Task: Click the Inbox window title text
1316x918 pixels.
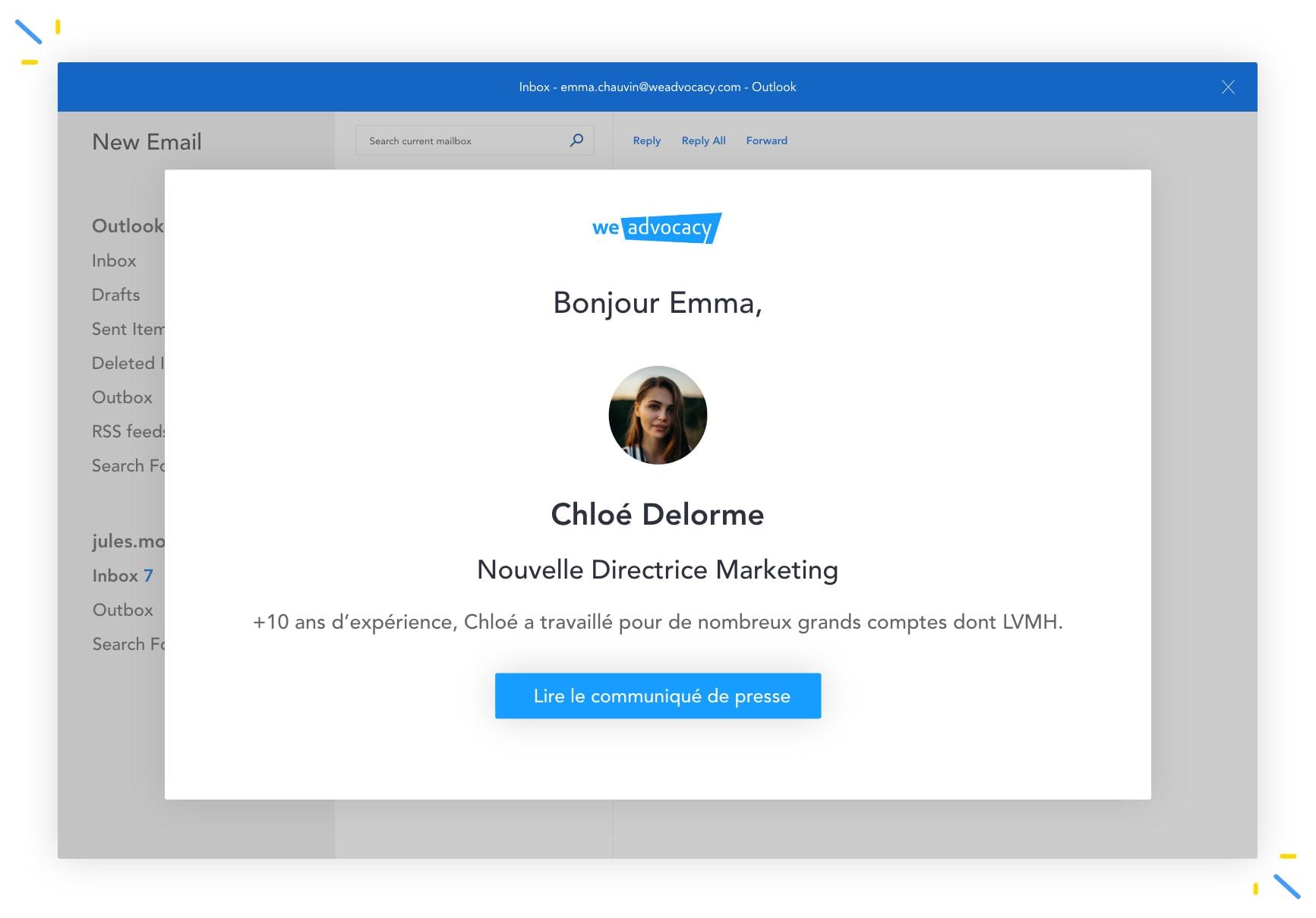Action: tap(658, 87)
